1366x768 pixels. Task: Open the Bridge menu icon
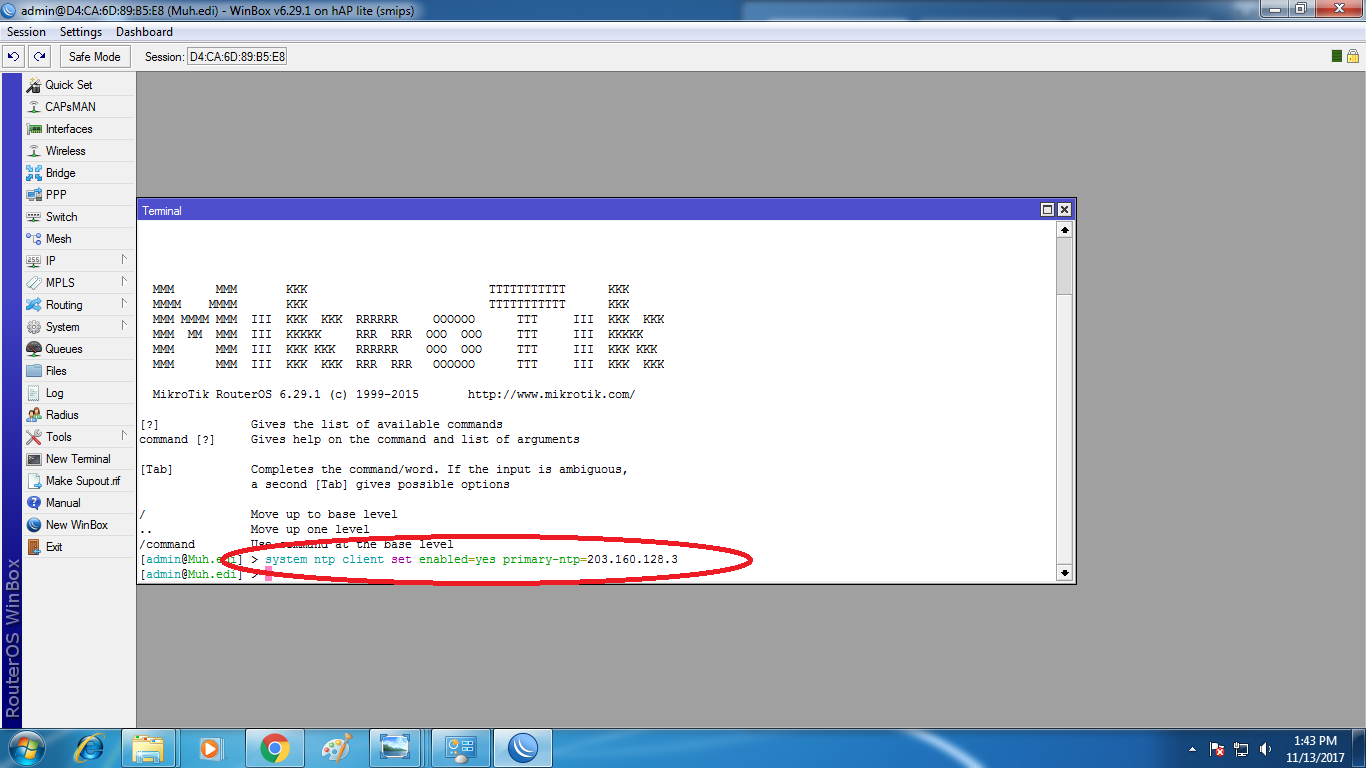[34, 173]
